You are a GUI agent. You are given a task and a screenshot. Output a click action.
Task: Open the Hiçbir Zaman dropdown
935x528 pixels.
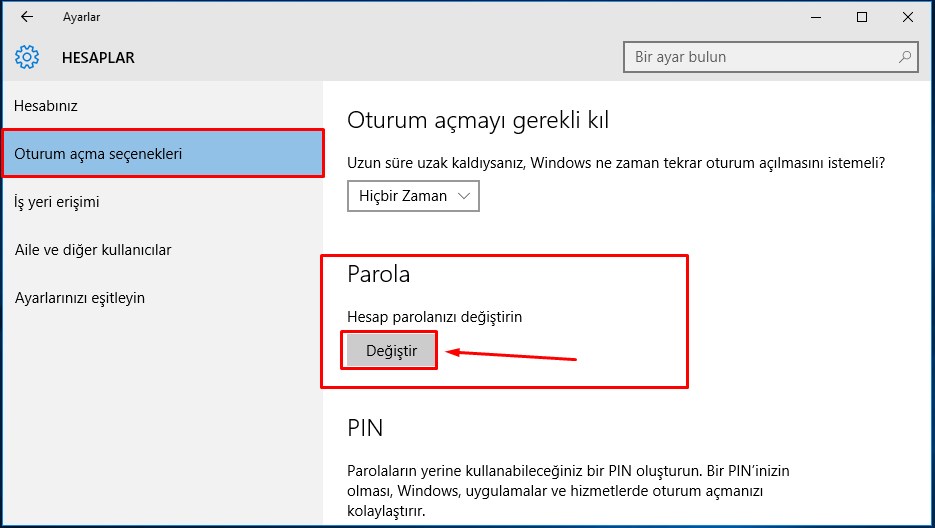[413, 196]
